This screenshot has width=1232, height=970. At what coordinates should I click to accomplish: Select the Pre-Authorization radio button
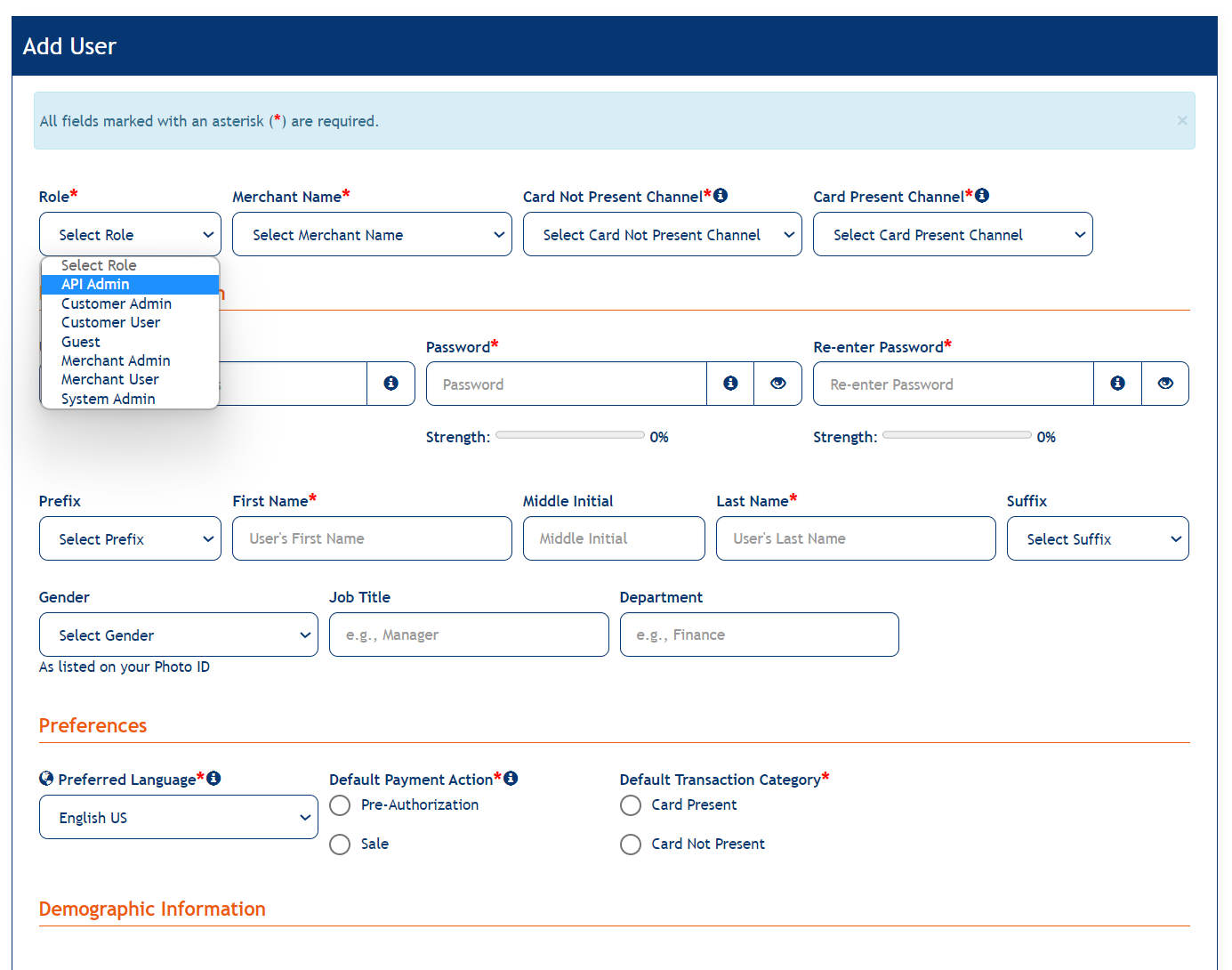tap(340, 805)
